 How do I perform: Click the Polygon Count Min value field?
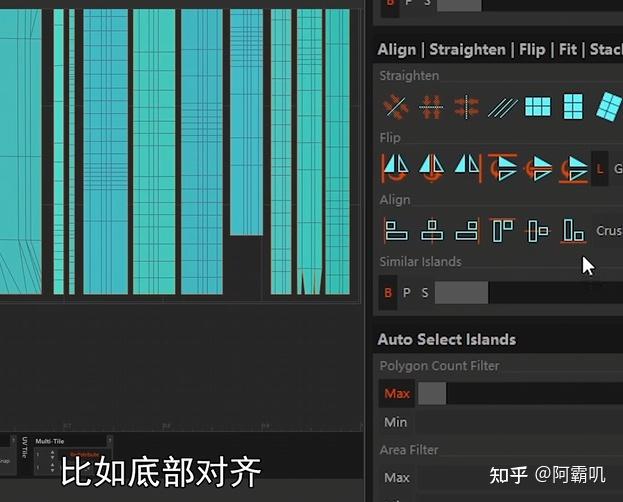[520, 422]
